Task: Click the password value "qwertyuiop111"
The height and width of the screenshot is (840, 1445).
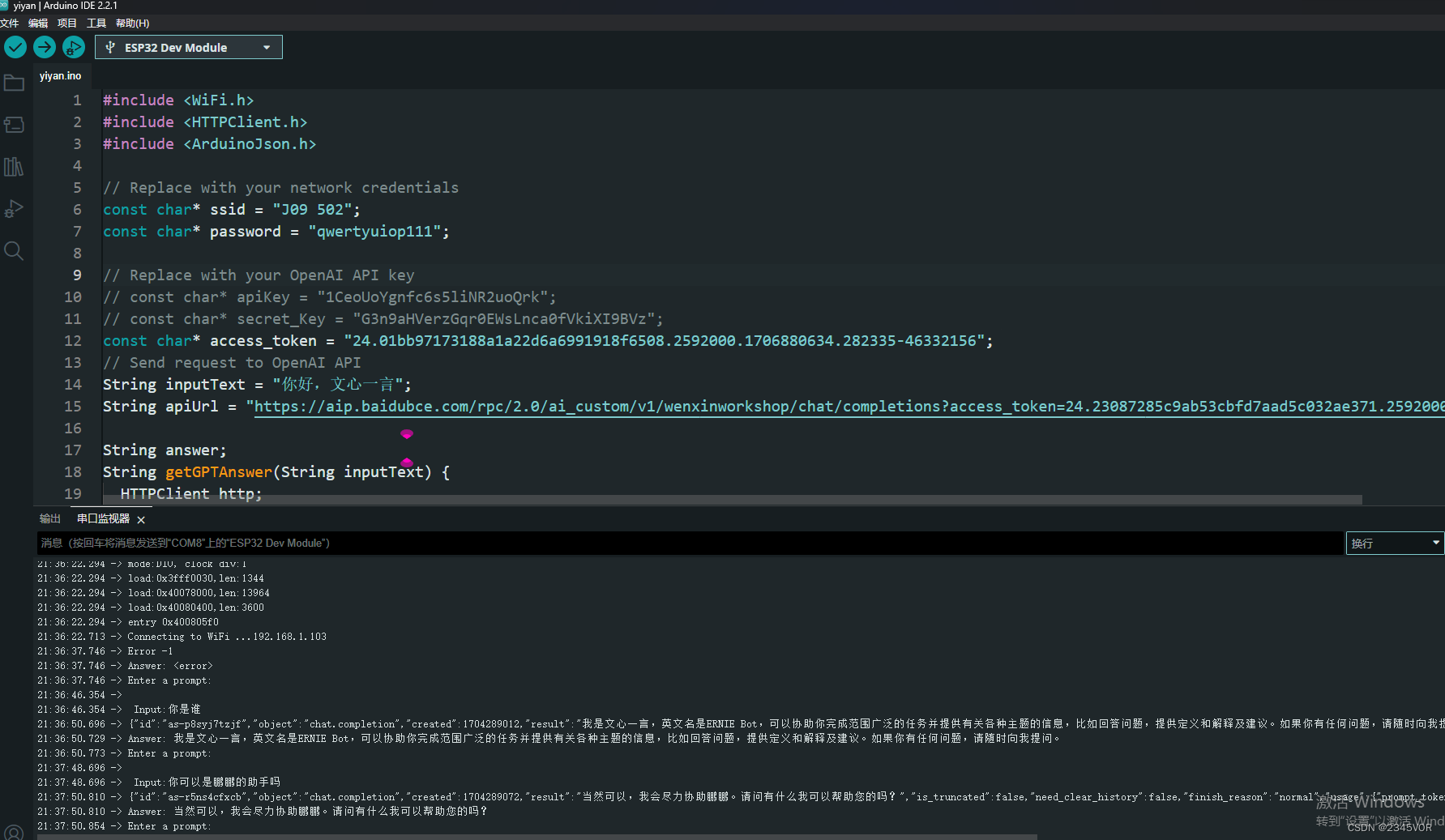Action: coord(374,231)
